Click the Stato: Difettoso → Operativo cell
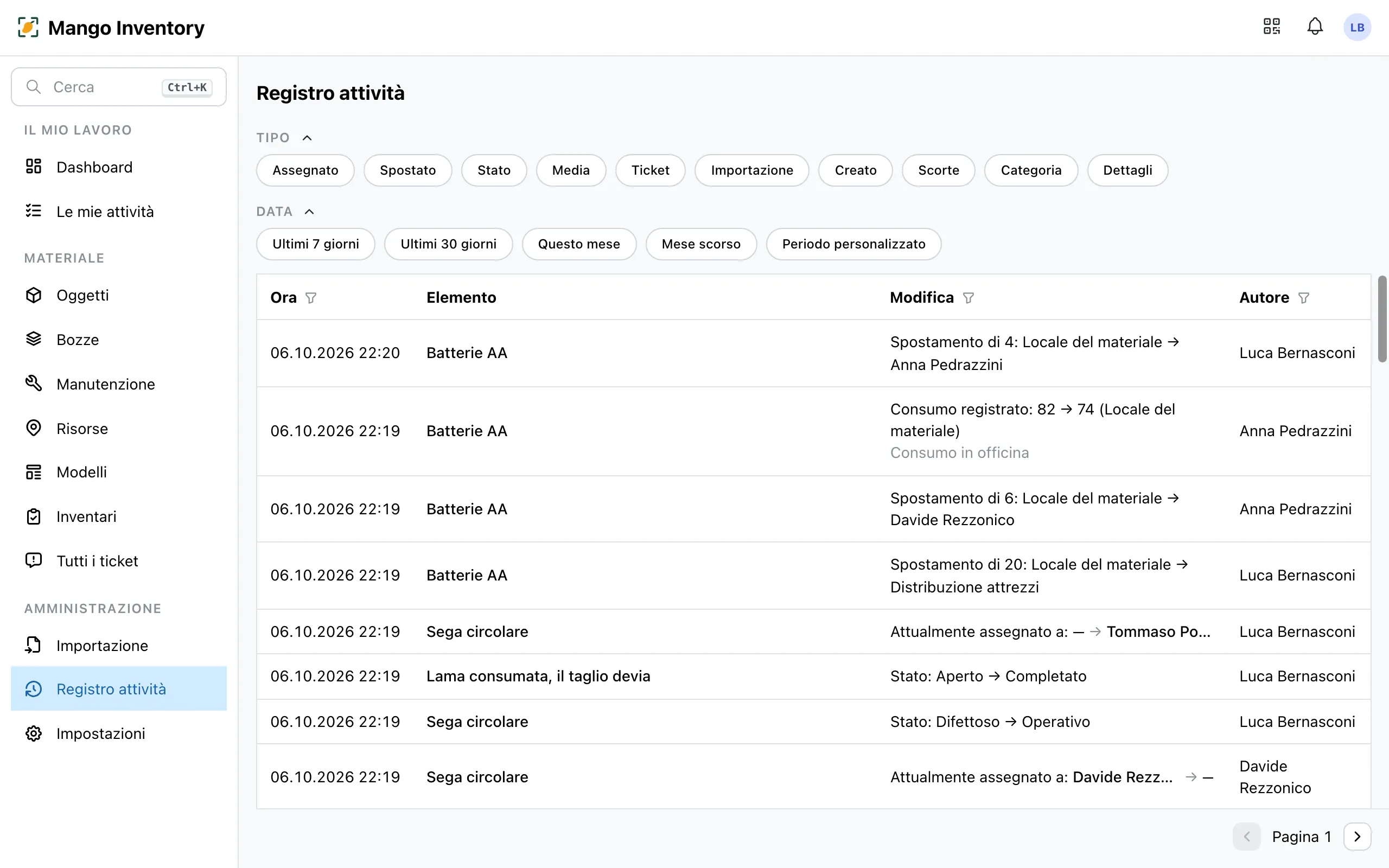 [990, 722]
